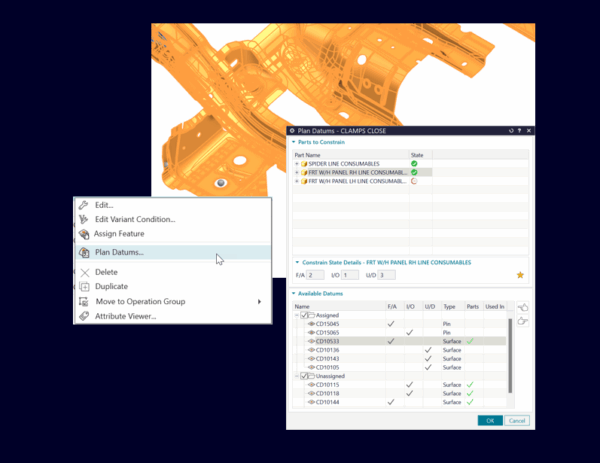The image size is (600, 463).
Task: Click the green state icon for SPIDER LINE CONSUMABLES
Action: (414, 163)
